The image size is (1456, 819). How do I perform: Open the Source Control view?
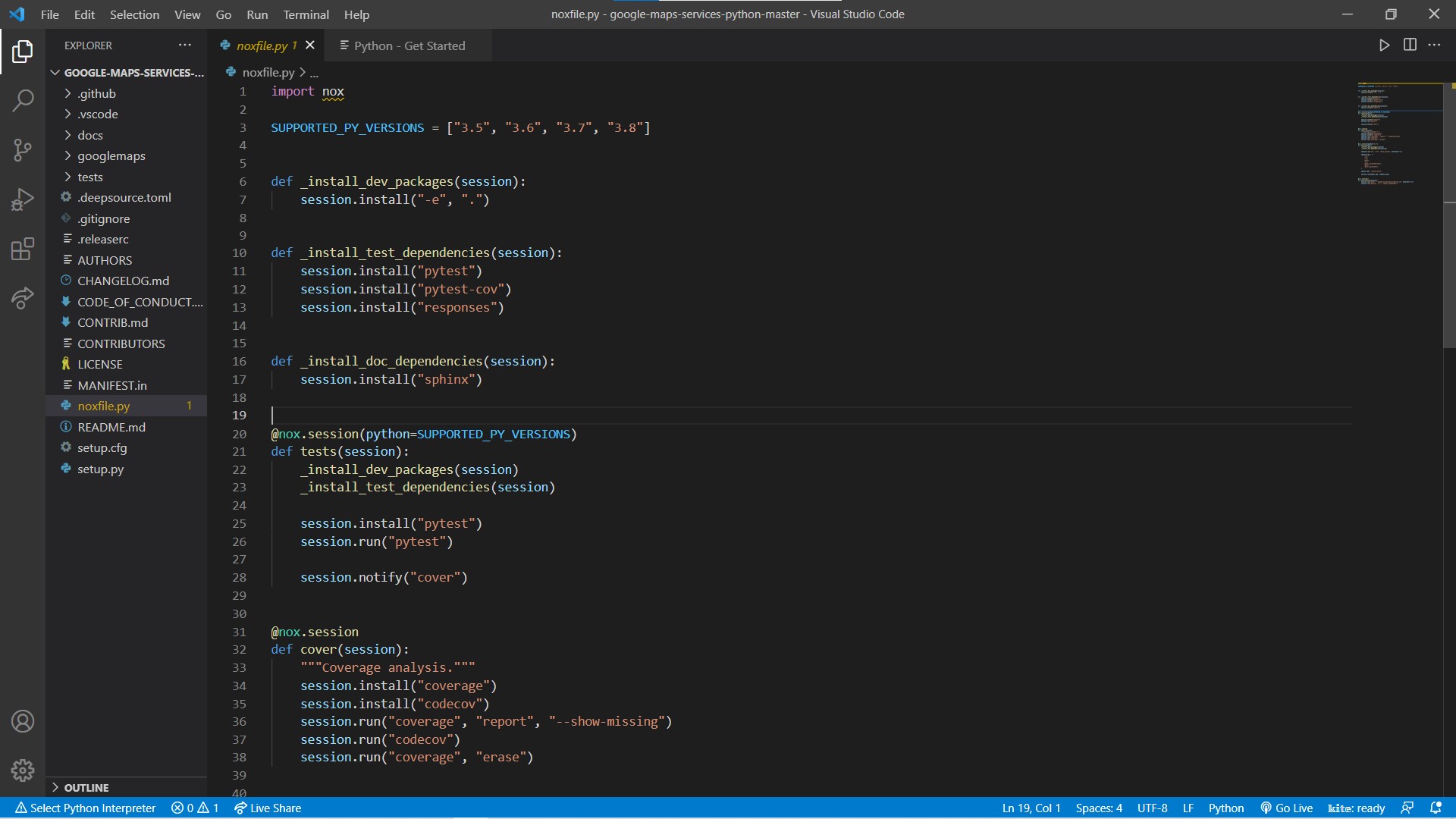point(23,149)
